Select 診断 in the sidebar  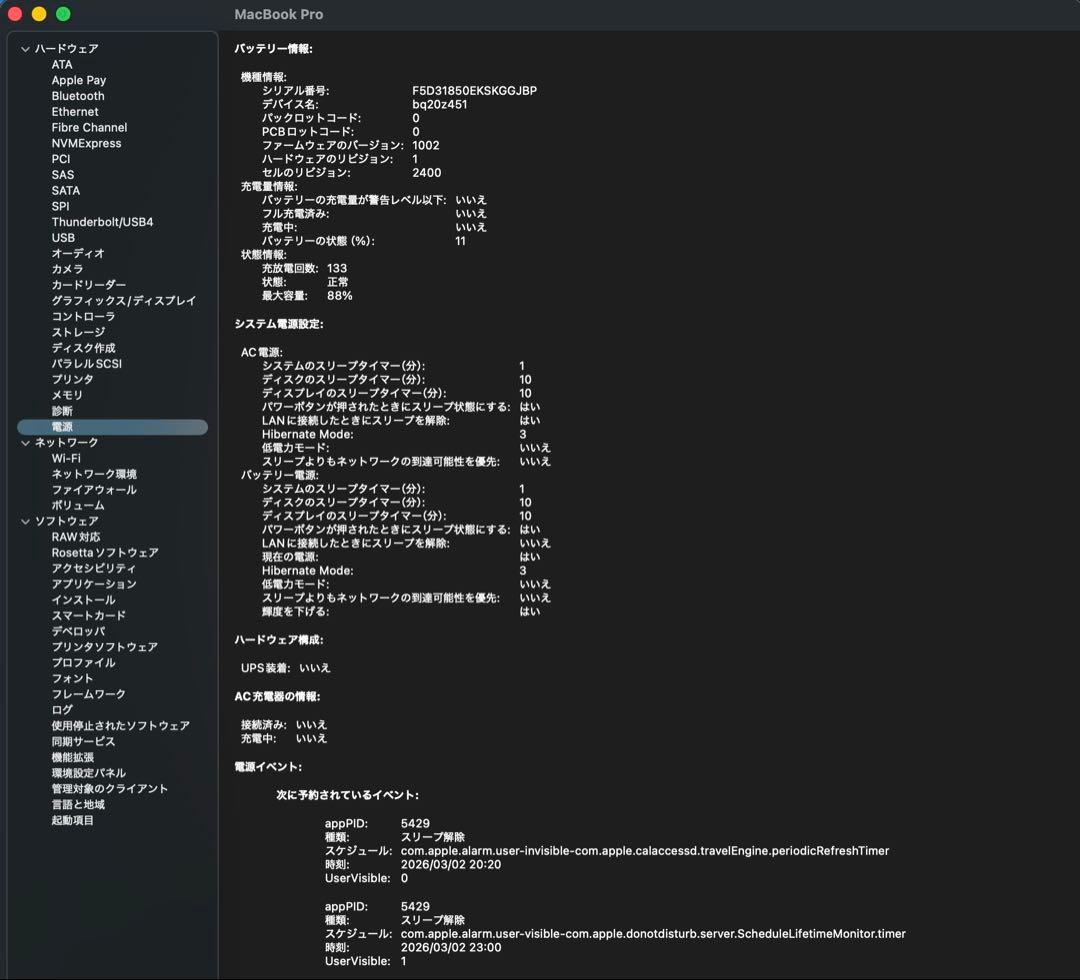point(62,411)
